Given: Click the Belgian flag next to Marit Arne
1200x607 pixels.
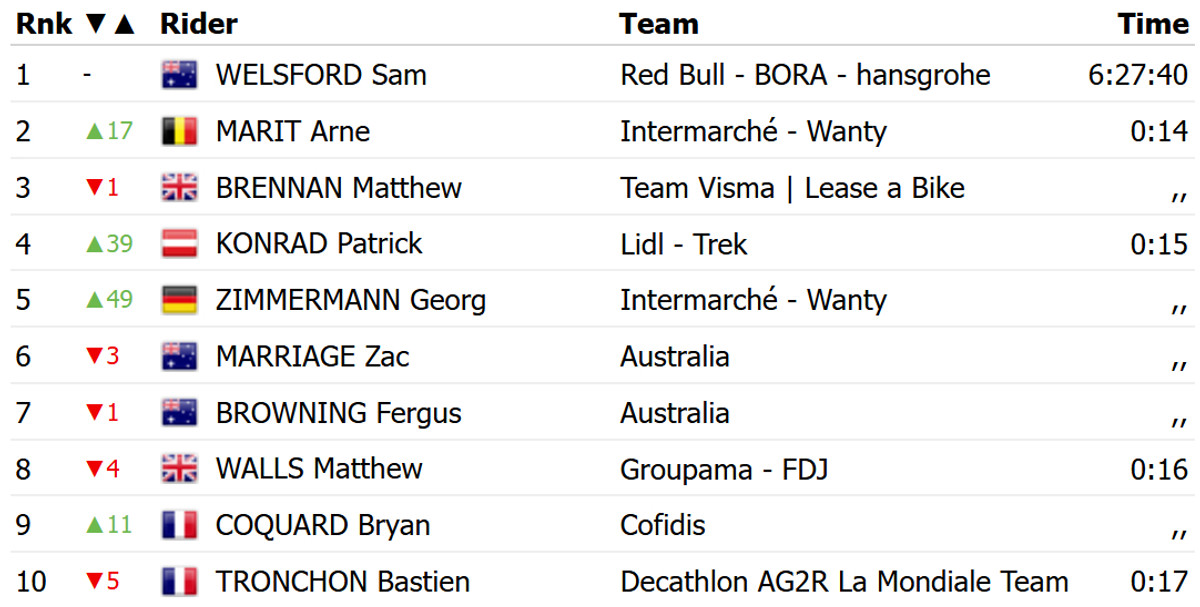Looking at the screenshot, I should click(179, 131).
